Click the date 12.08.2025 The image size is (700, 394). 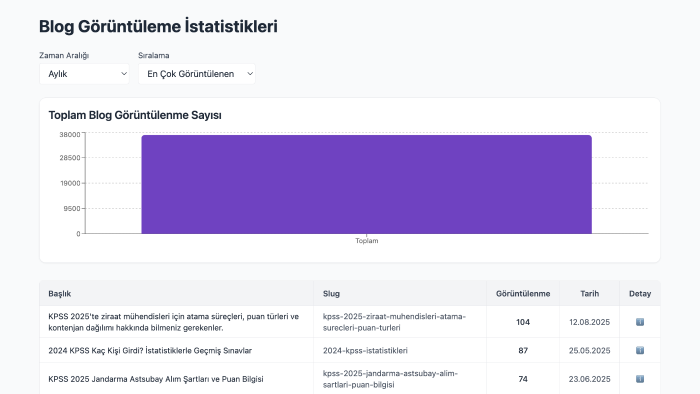pyautogui.click(x=589, y=322)
